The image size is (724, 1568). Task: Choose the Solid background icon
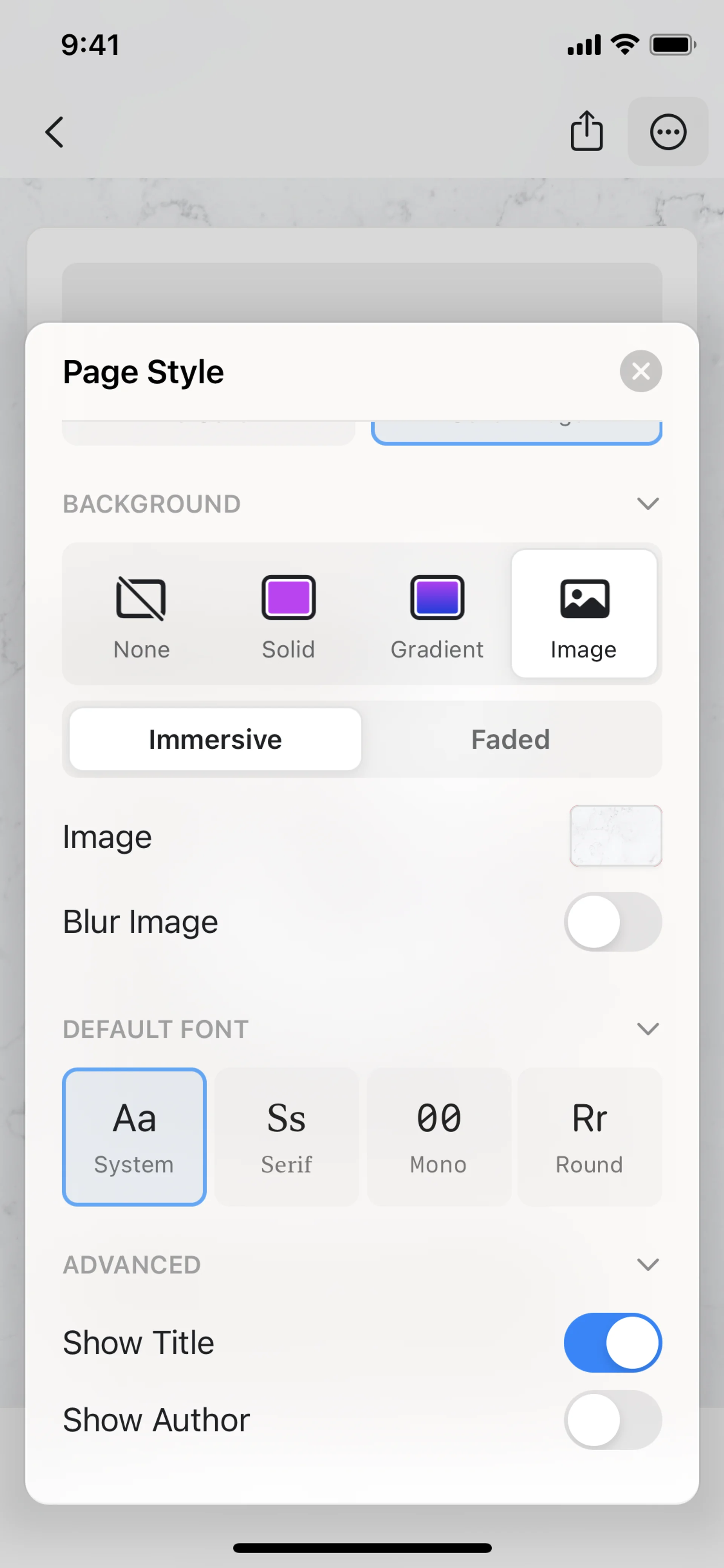tap(288, 598)
